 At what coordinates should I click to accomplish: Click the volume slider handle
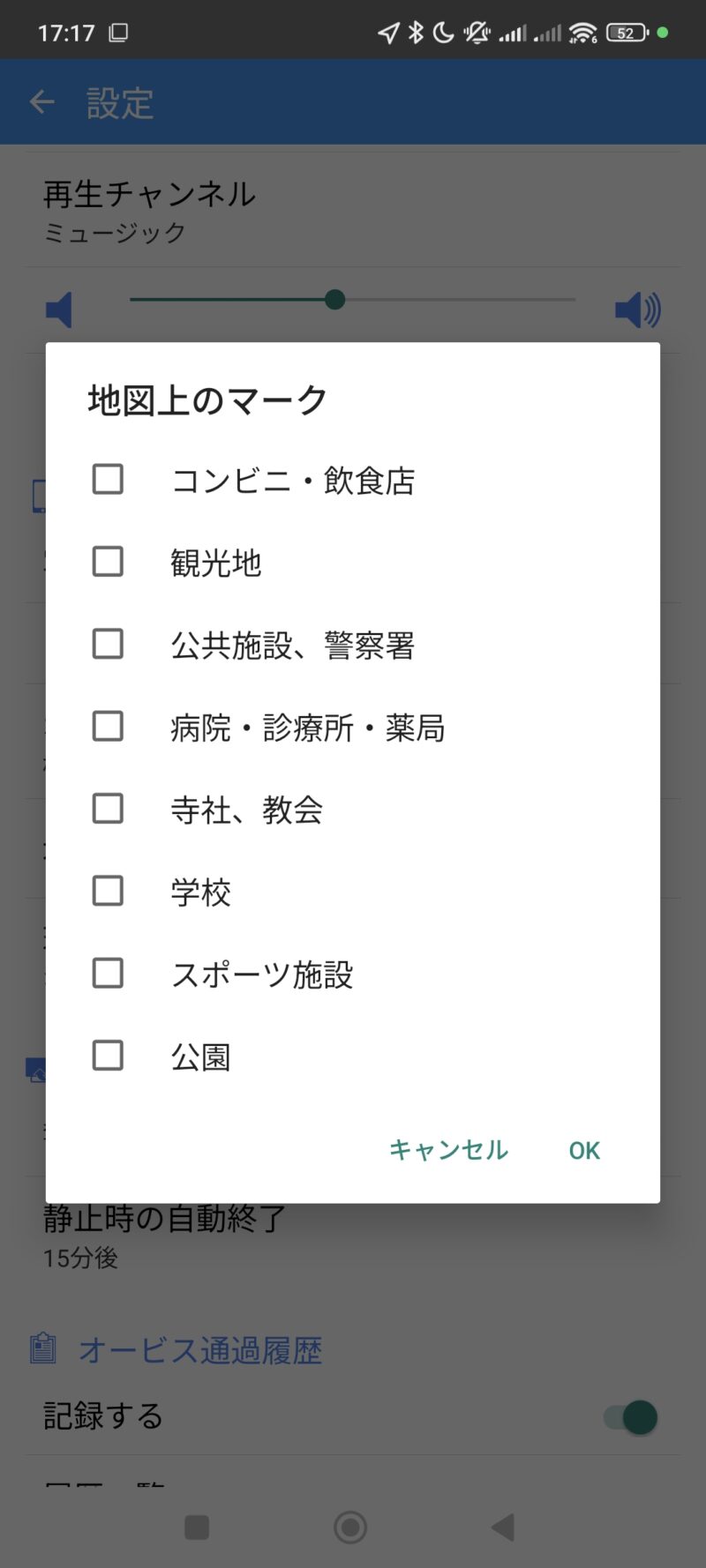click(x=334, y=300)
